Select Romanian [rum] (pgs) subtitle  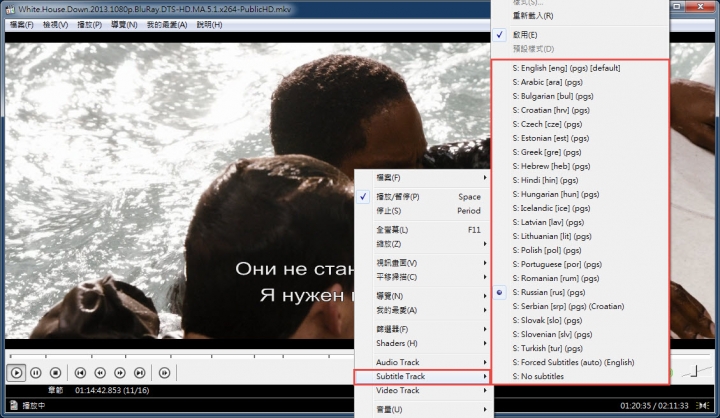coord(580,278)
